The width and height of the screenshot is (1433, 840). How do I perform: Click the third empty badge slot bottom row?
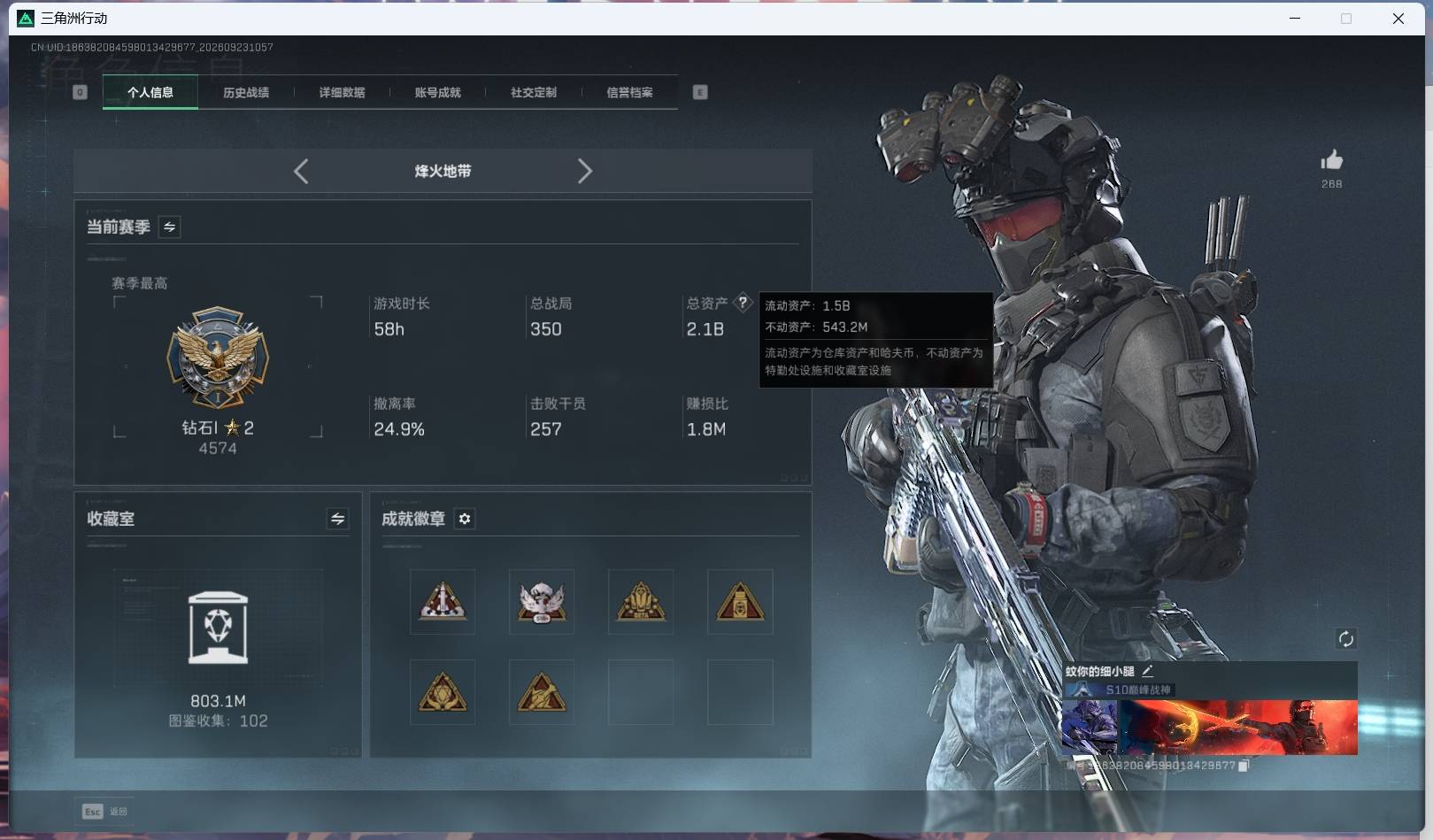click(x=641, y=692)
